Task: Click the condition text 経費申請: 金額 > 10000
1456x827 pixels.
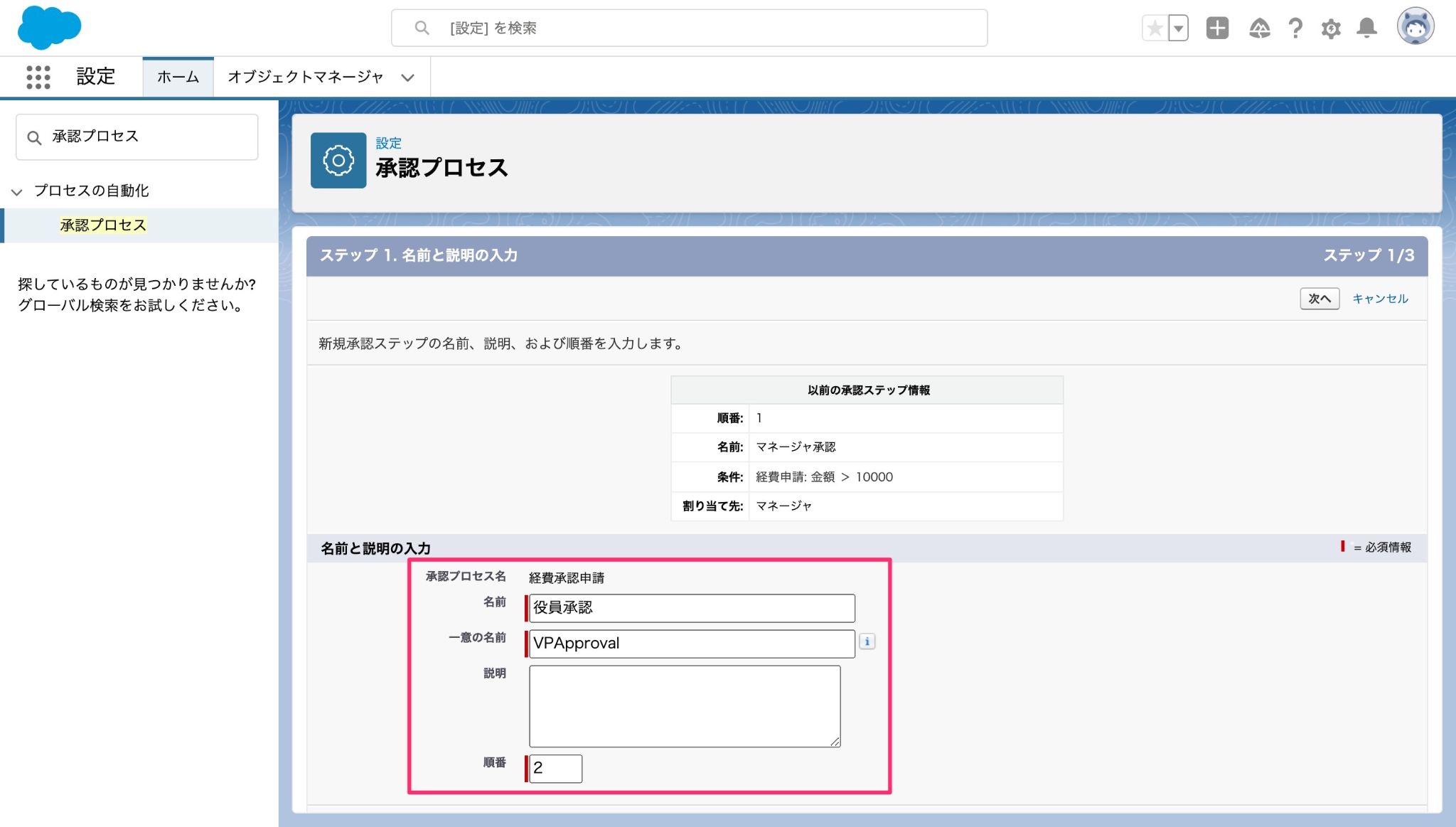Action: click(x=824, y=477)
